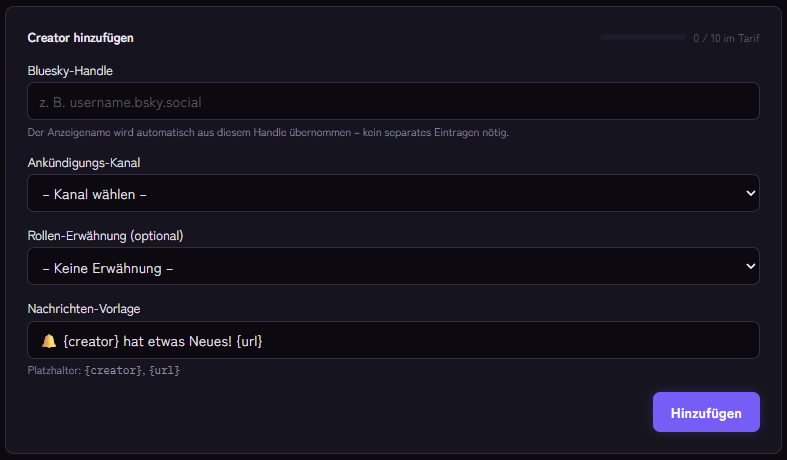Focus the Nachrichten-Vorlage text field

(x=393, y=340)
